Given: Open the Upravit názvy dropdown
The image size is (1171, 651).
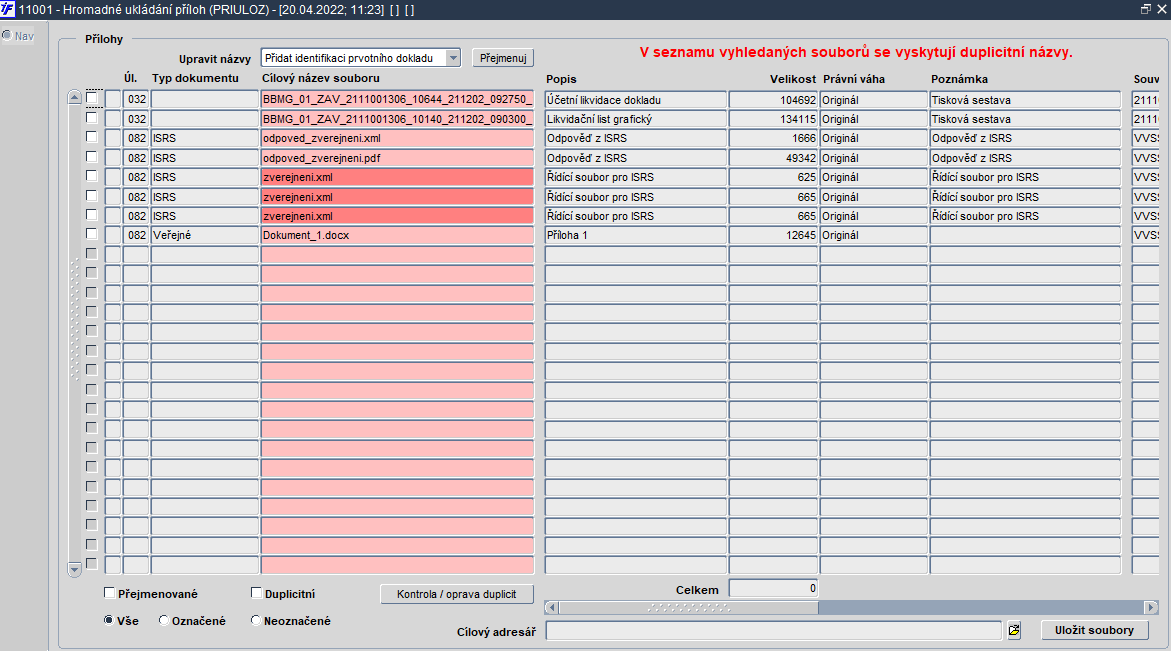Looking at the screenshot, I should coord(453,57).
